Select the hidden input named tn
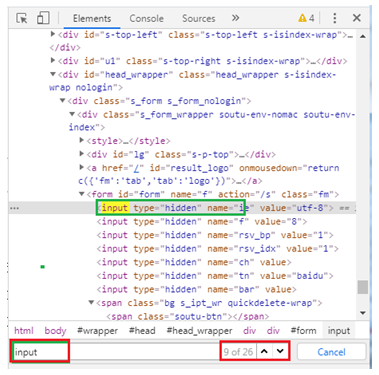 [215, 276]
